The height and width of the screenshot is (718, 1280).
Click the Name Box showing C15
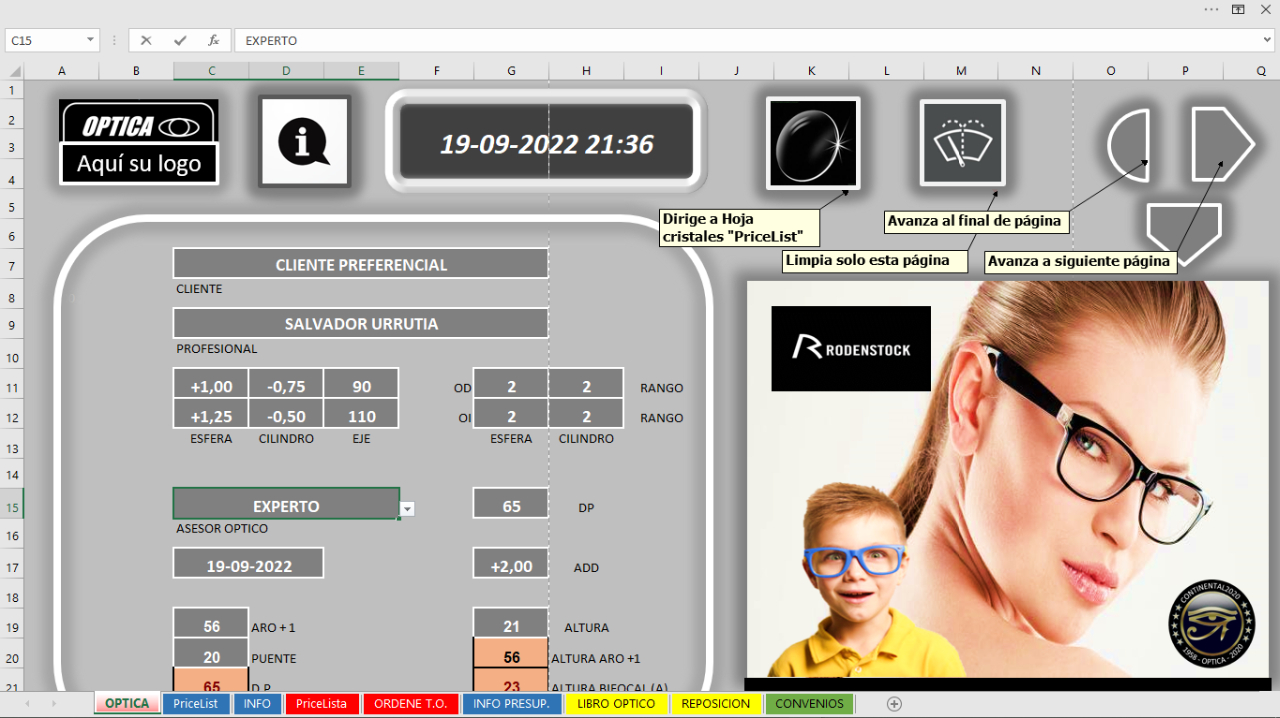[46, 41]
